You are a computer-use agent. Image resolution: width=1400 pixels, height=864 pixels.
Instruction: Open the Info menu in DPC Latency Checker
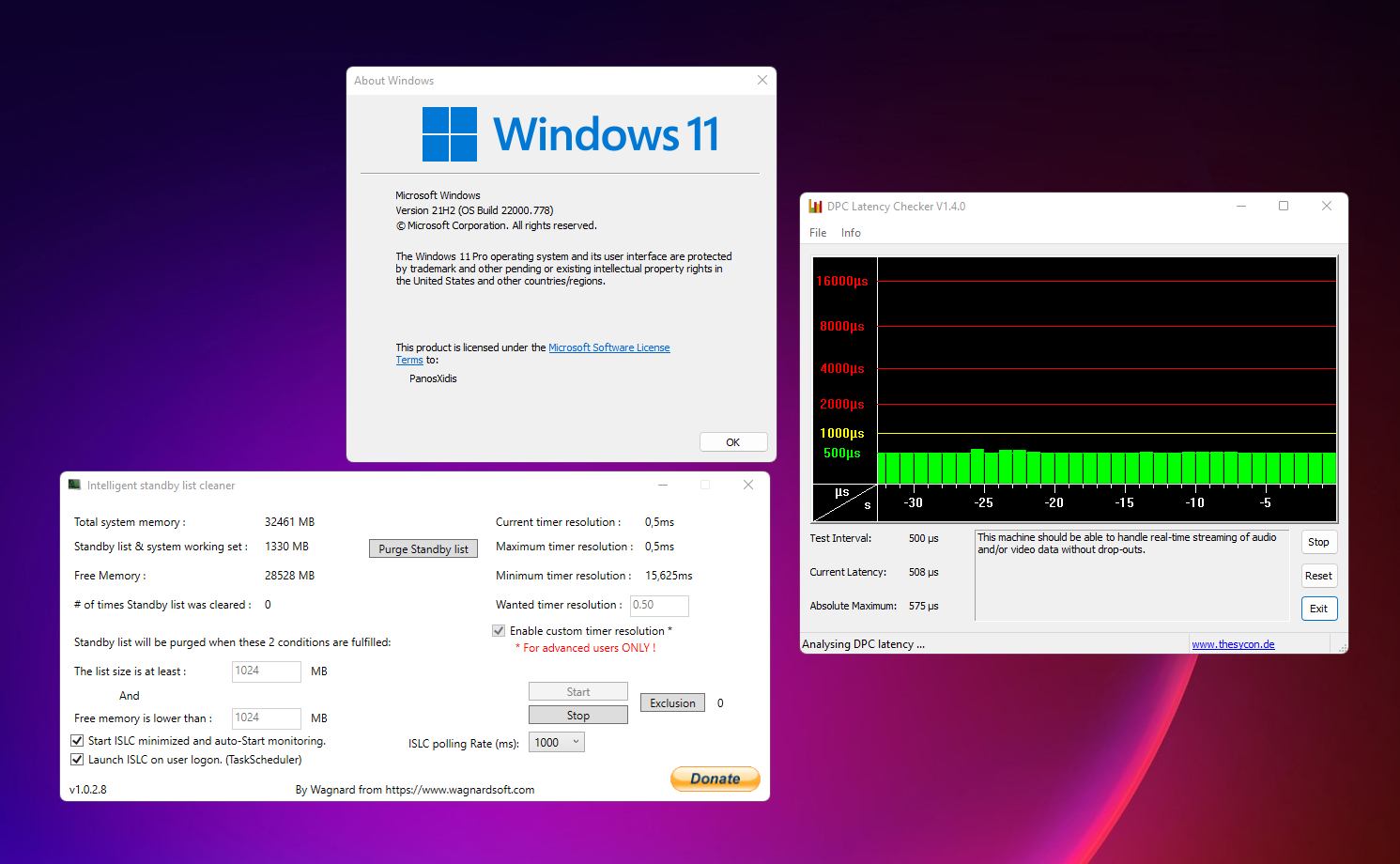point(851,233)
